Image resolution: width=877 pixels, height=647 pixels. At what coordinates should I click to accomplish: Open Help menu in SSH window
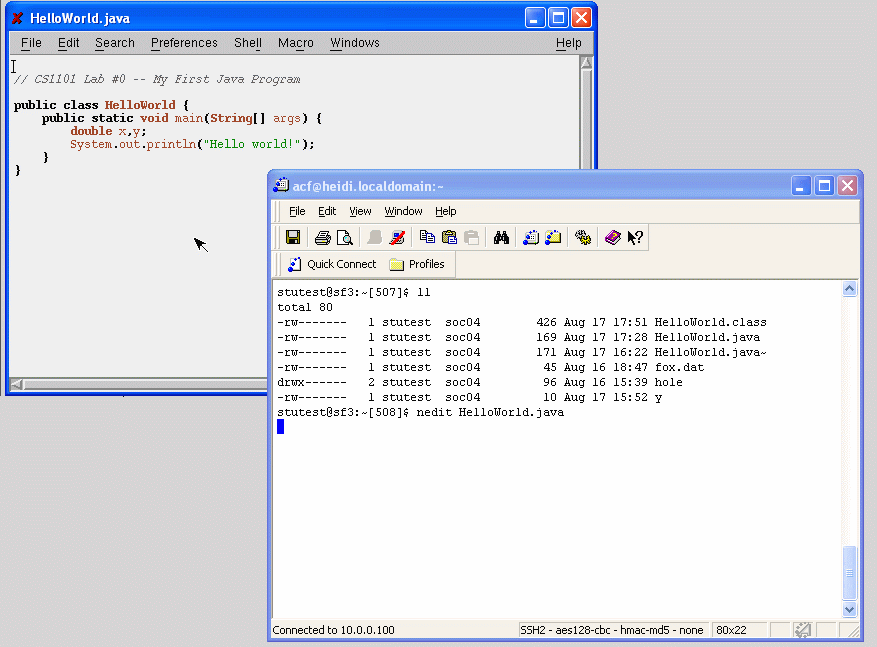click(x=446, y=211)
